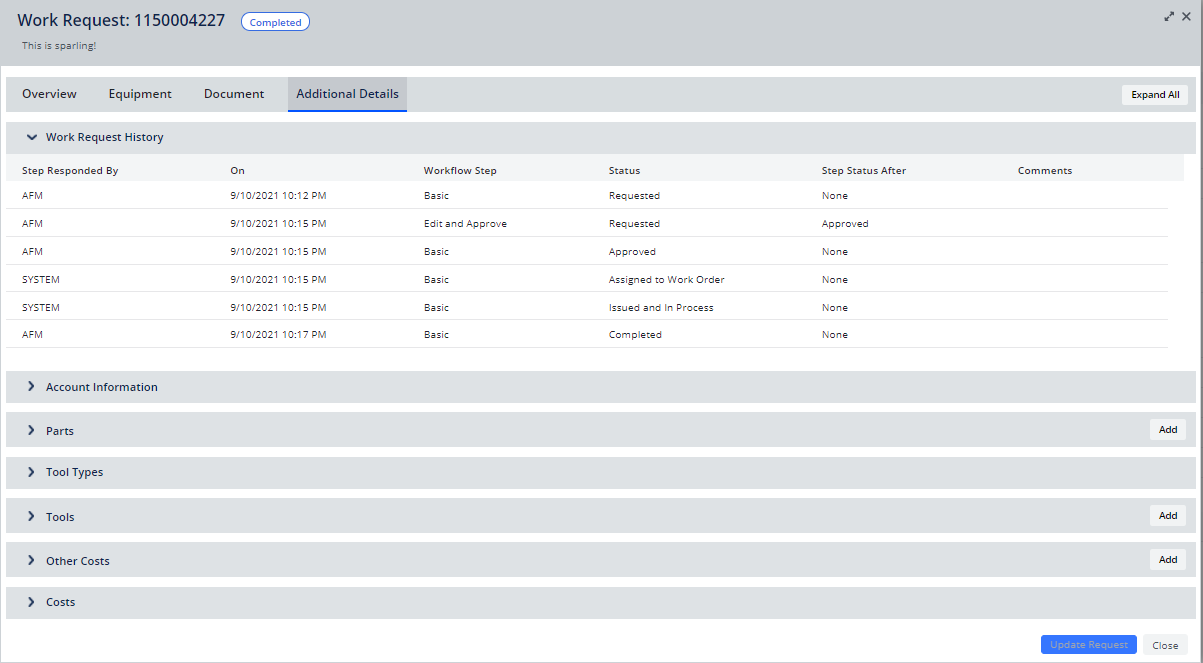Click Add next to Tools
Viewport: 1203px width, 663px height.
pyautogui.click(x=1167, y=515)
